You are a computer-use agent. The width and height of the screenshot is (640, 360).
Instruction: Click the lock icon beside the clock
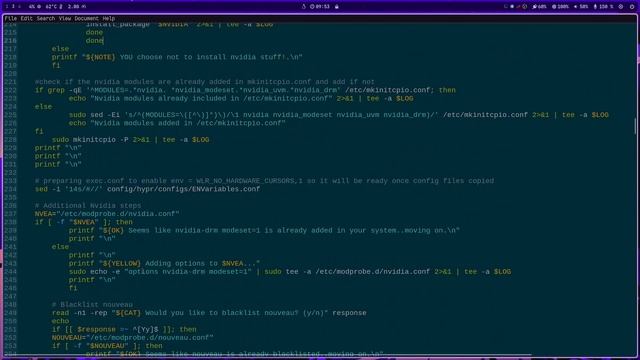(337, 7)
